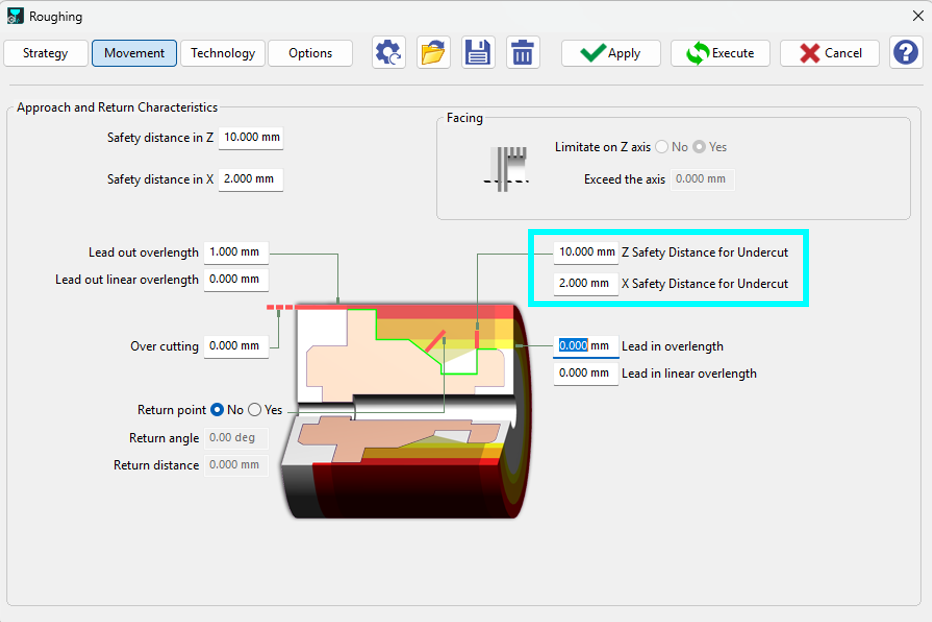Viewport: 932px width, 622px height.
Task: Edit the Safety distance in X field
Action: [x=251, y=179]
